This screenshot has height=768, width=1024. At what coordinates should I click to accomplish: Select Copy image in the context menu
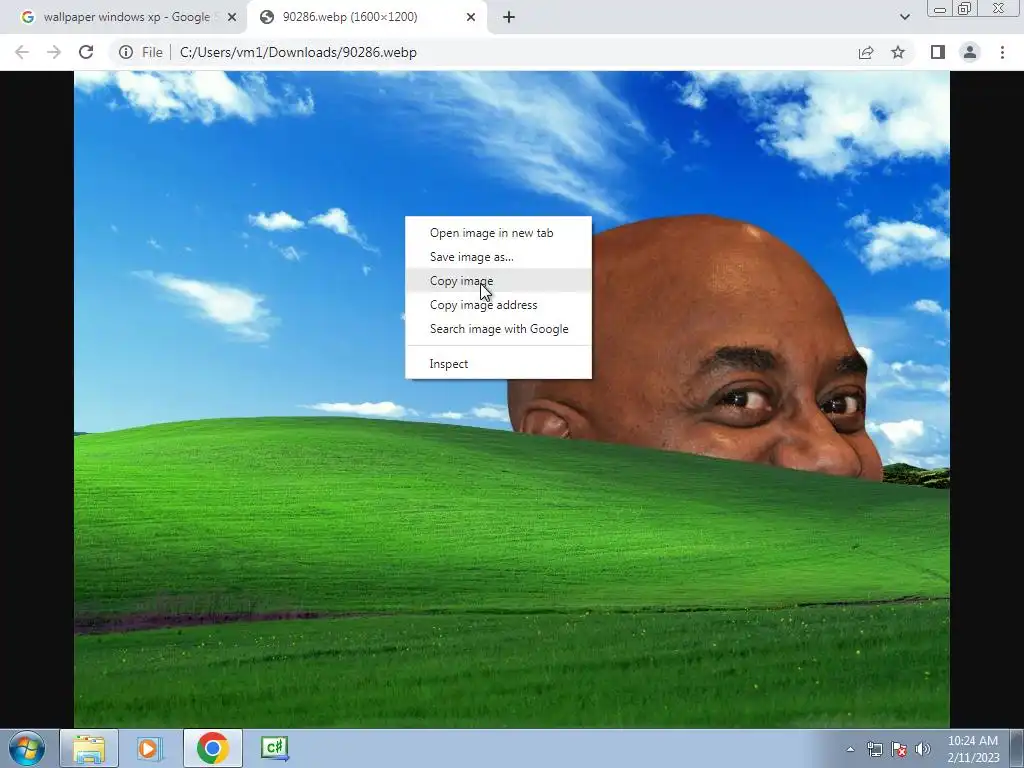(498, 281)
